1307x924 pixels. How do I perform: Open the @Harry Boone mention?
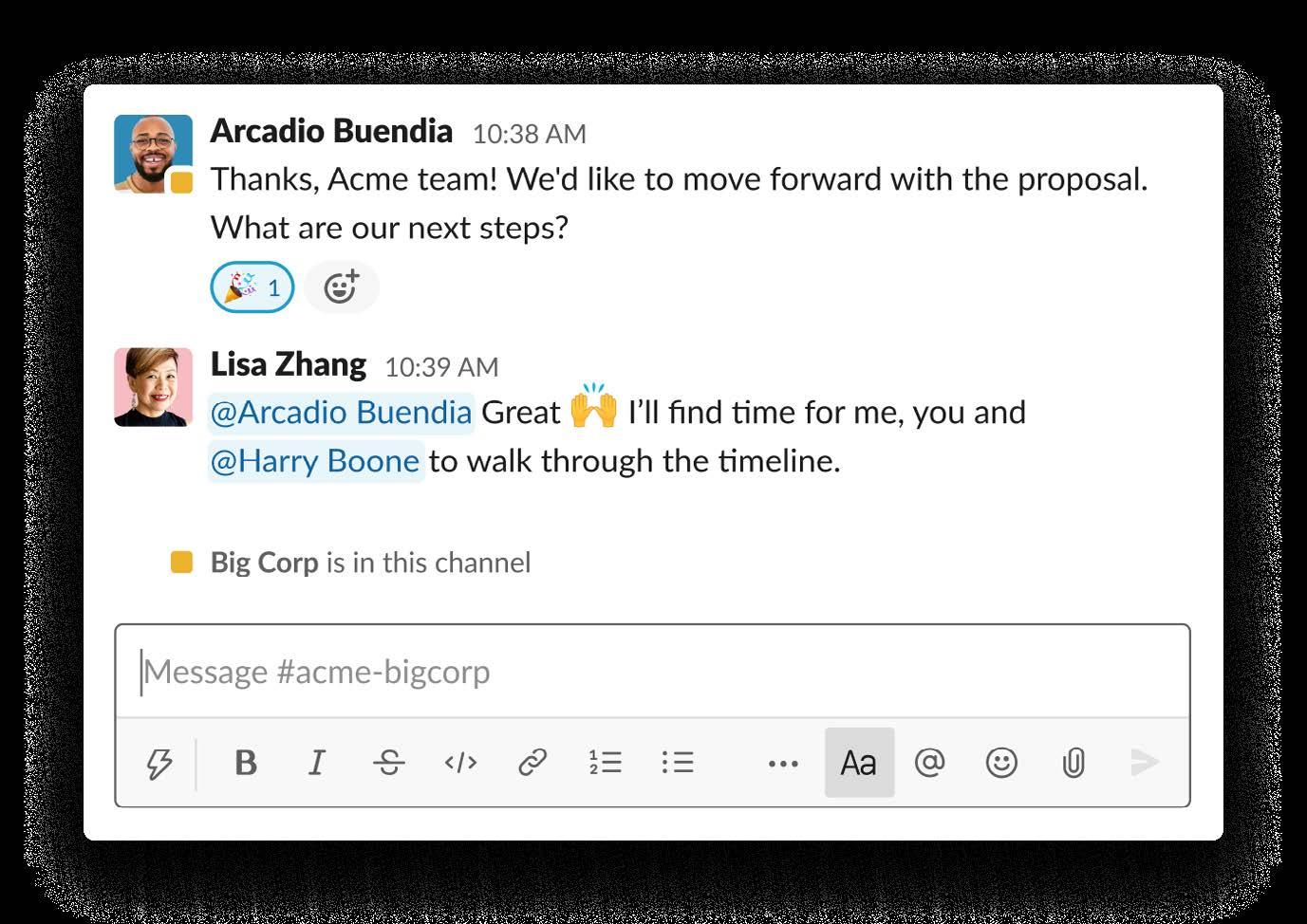point(315,461)
